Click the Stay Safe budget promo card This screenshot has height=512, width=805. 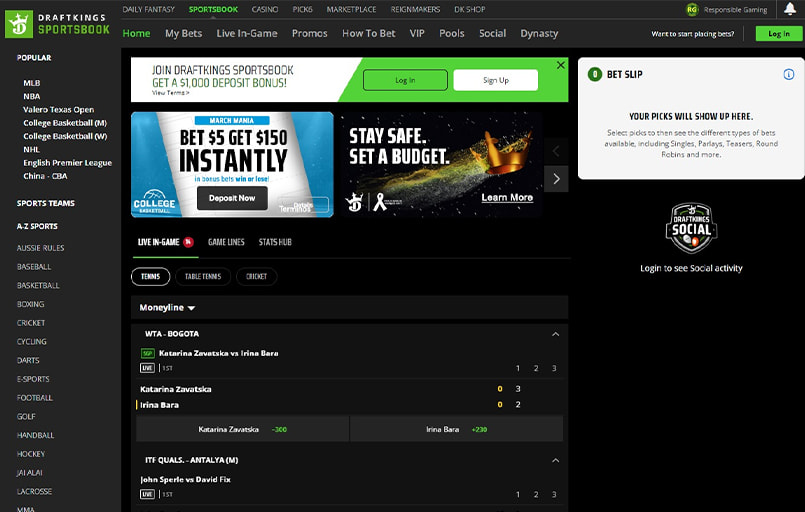point(442,164)
